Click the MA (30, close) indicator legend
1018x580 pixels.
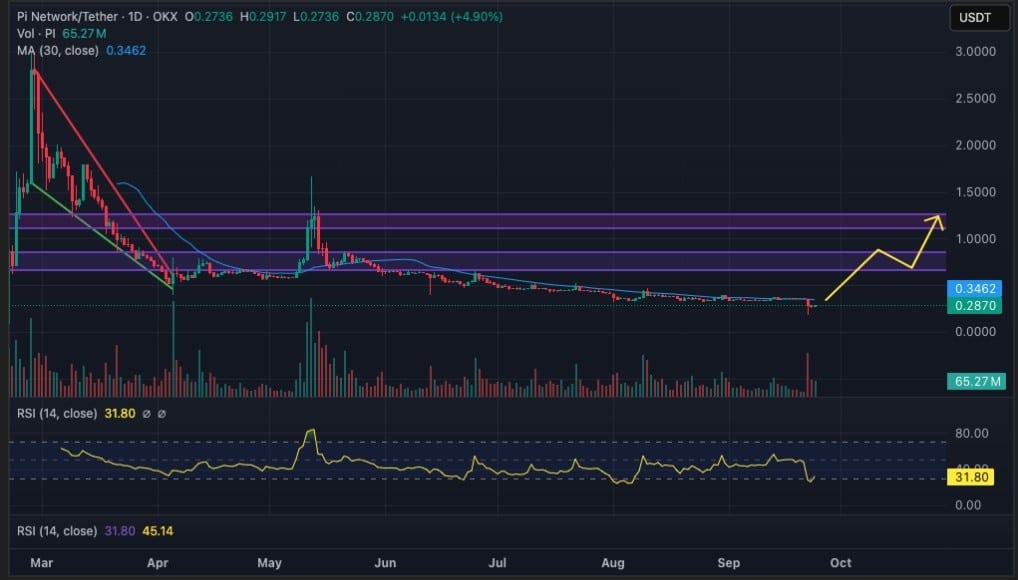[58, 51]
